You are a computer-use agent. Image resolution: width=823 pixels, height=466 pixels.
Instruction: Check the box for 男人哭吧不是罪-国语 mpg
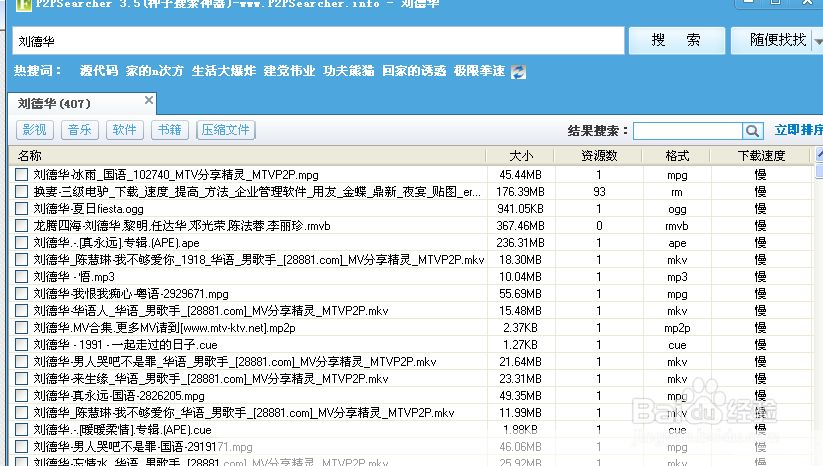22,447
